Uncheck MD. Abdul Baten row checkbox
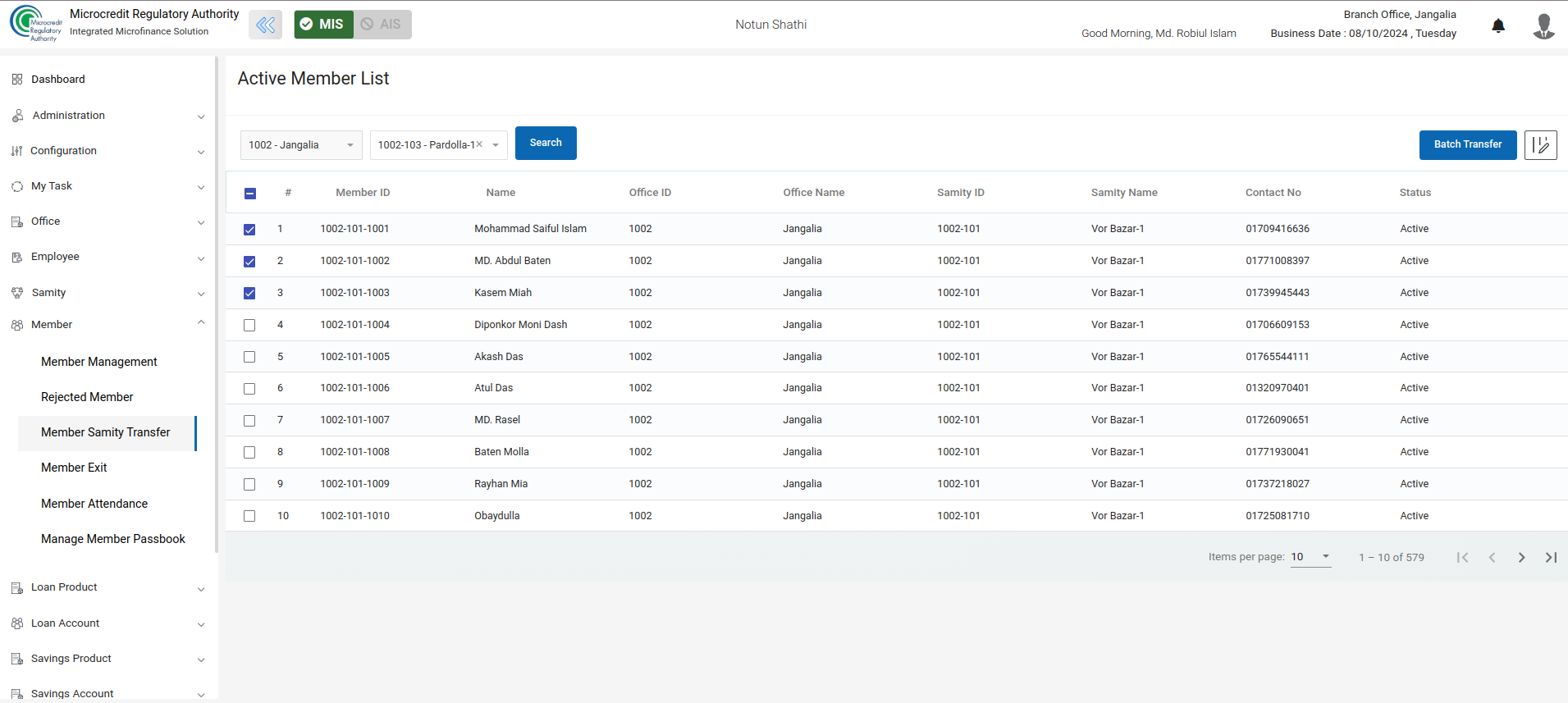 click(x=249, y=262)
